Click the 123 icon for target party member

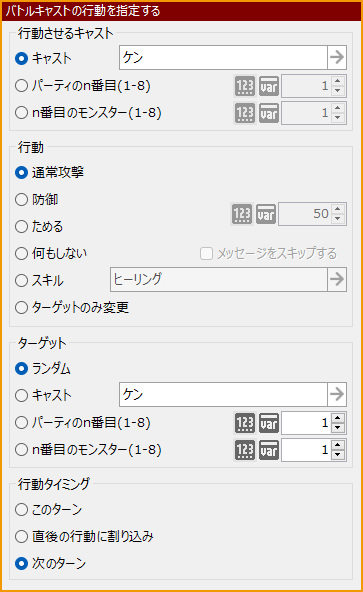[245, 423]
